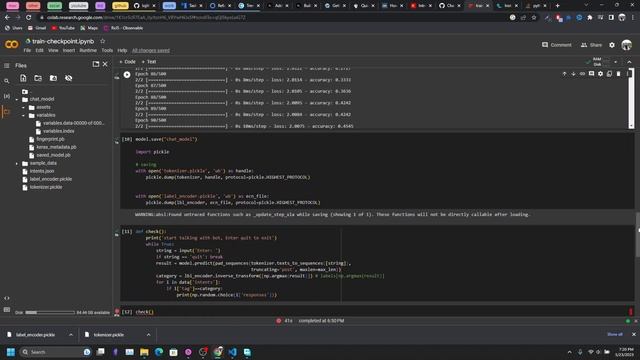
Task: Open the find and replace search sidebar
Action: coord(7,81)
